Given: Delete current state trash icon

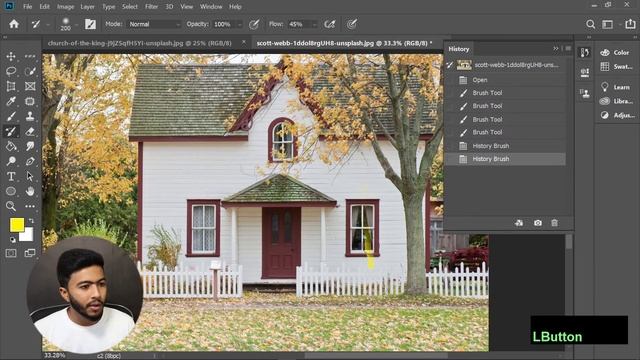Looking at the screenshot, I should tap(554, 223).
